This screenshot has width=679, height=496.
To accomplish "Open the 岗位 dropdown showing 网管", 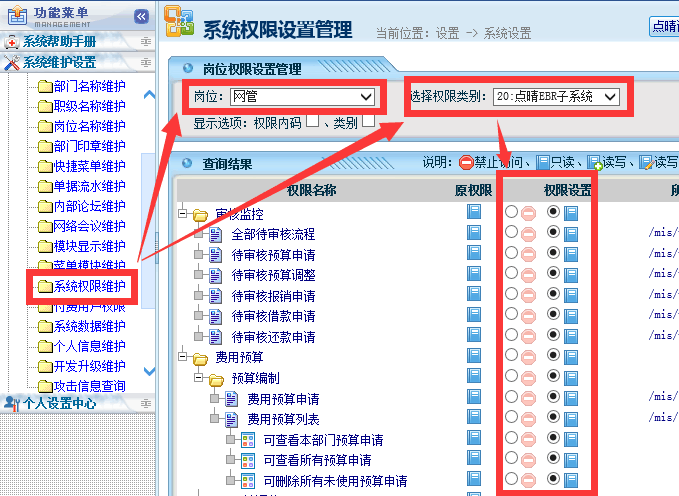I will 301,97.
